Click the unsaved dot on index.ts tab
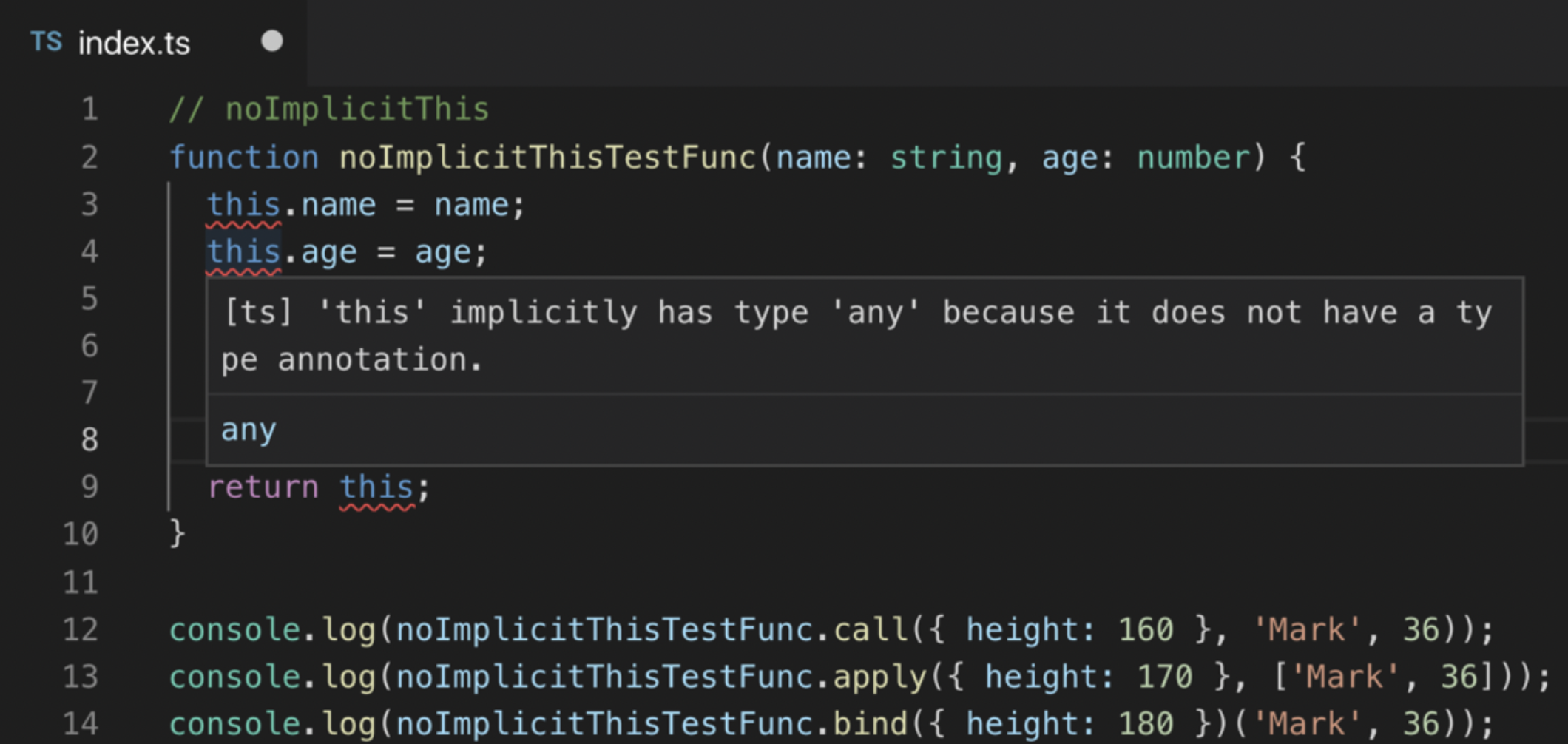Viewport: 1568px width, 744px height. [272, 41]
